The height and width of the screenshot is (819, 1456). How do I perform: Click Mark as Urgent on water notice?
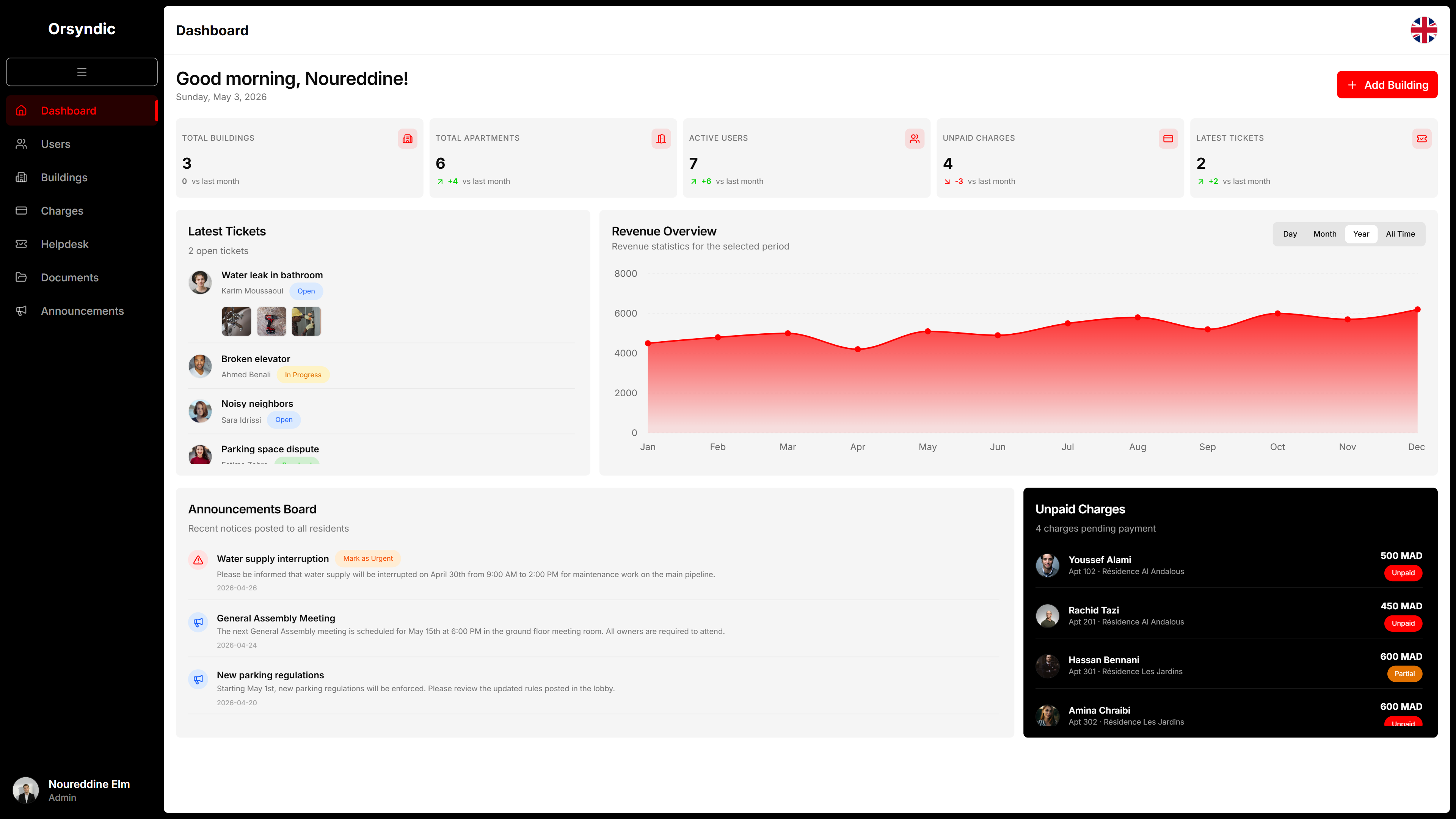coord(368,559)
